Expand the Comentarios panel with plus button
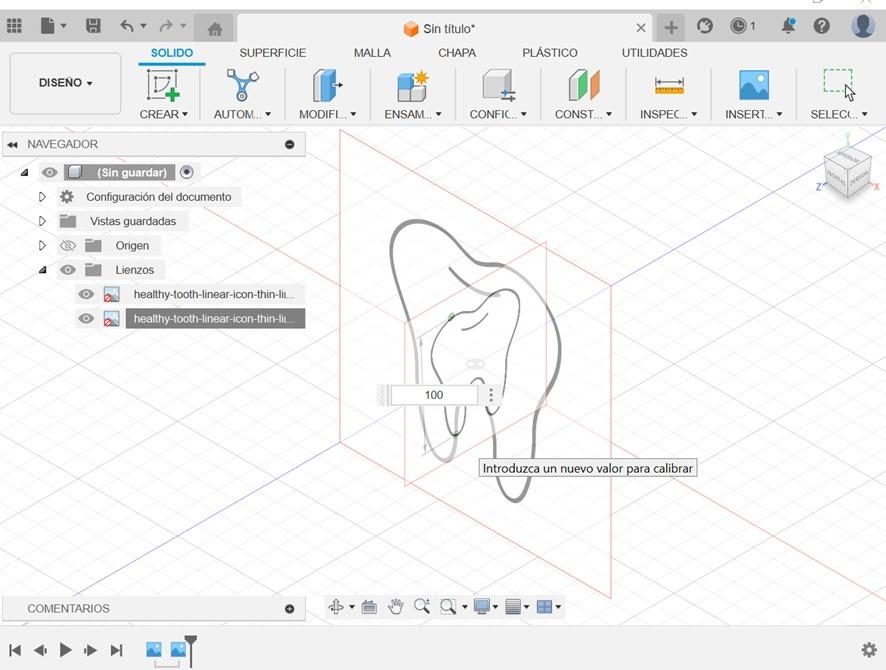886x670 pixels. tap(290, 609)
